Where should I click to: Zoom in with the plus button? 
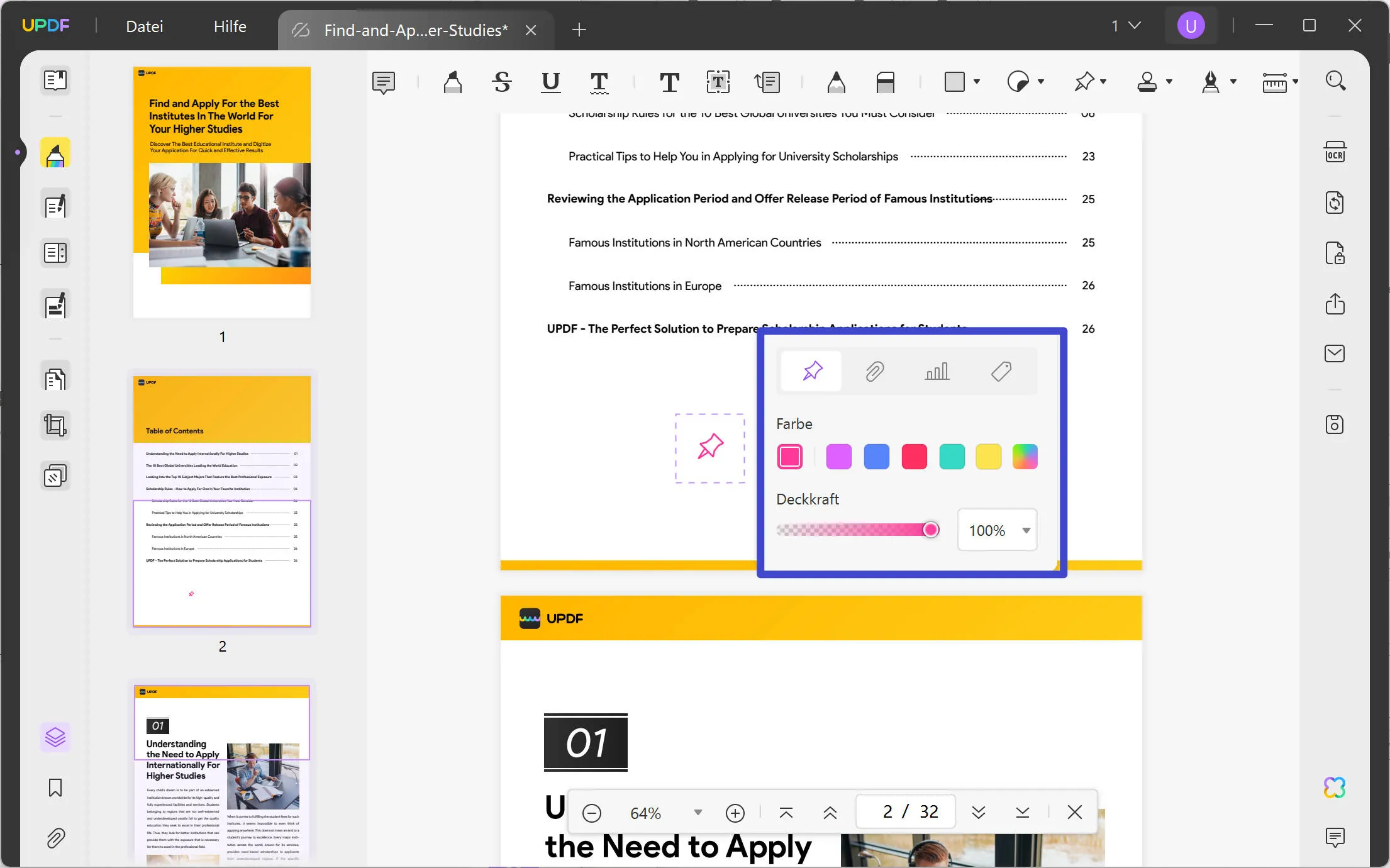coord(735,813)
